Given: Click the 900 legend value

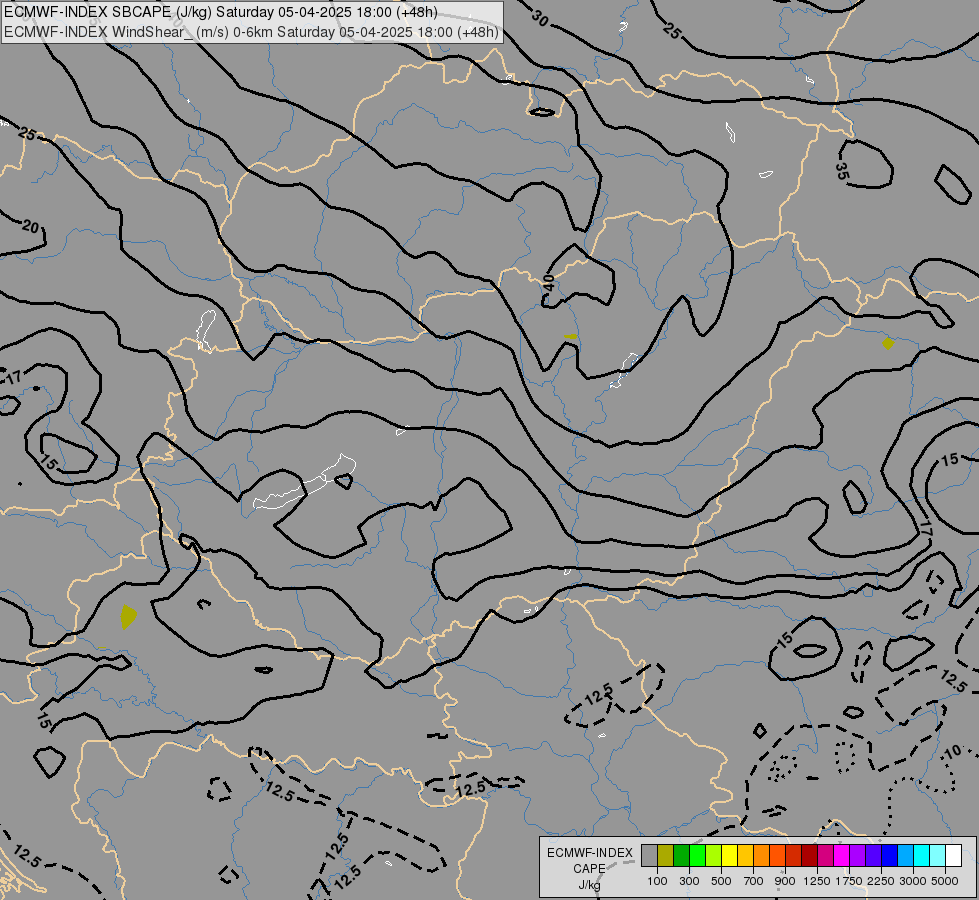Looking at the screenshot, I should click(785, 881).
